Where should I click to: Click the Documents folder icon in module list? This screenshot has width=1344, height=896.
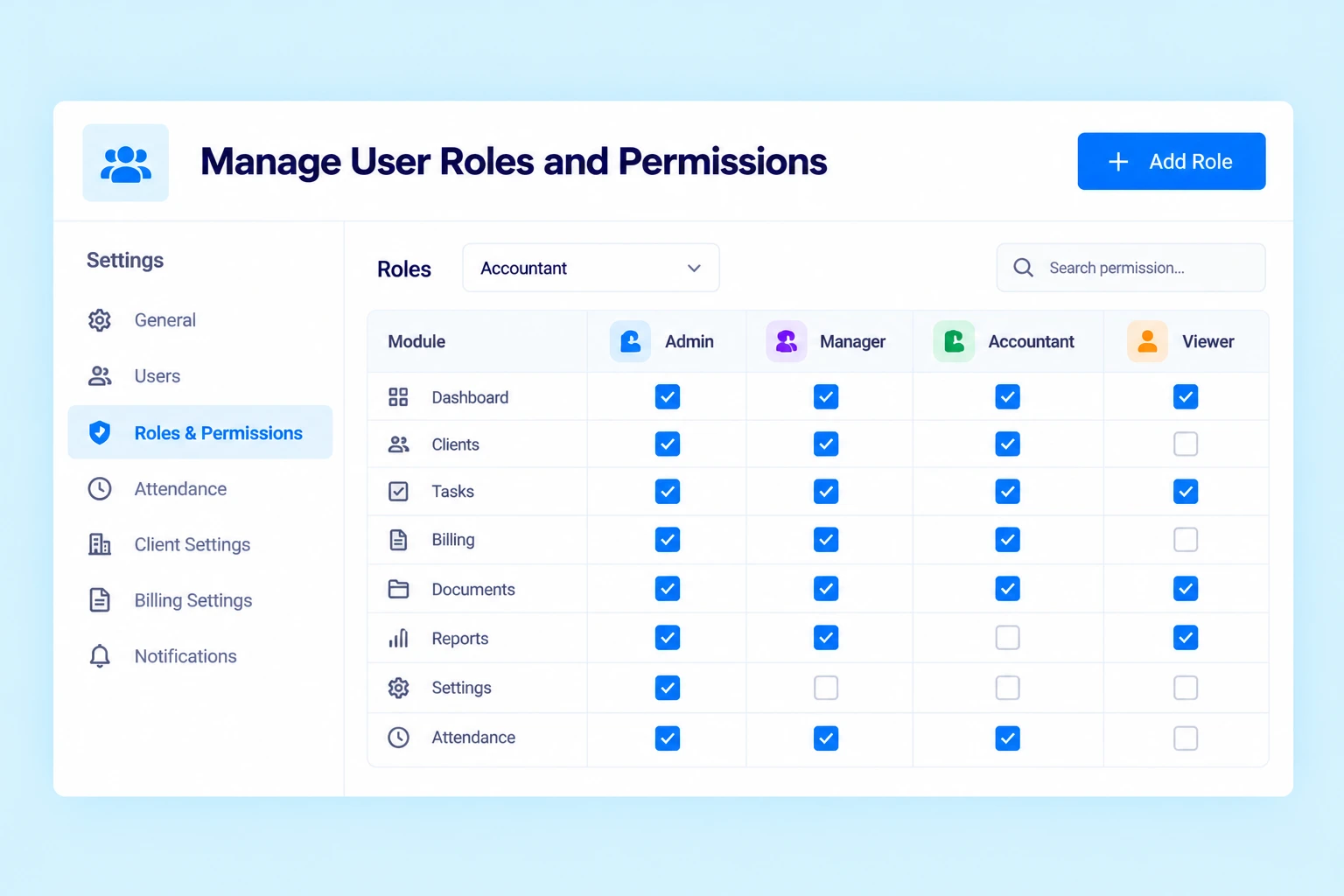click(398, 589)
